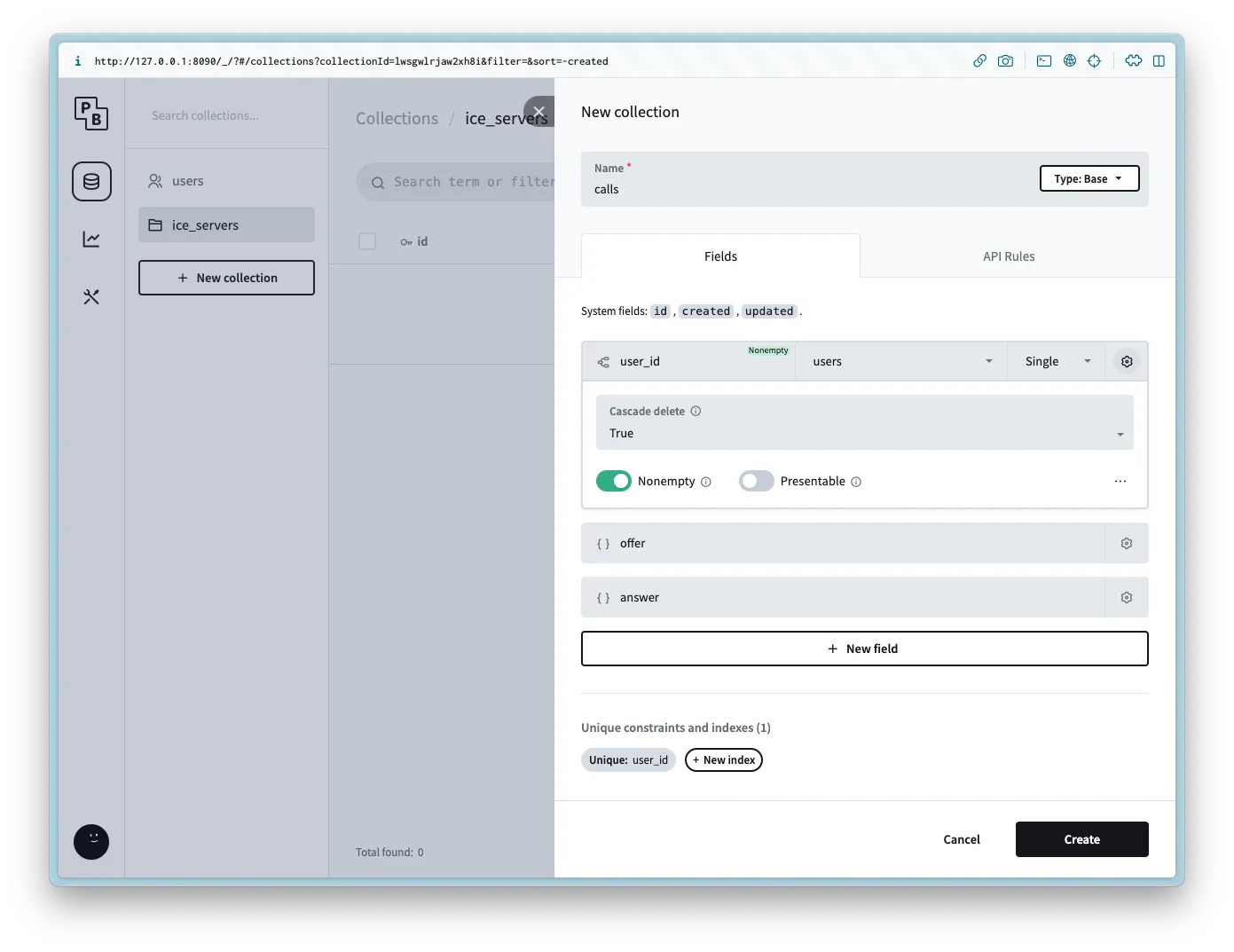Collapse user_id field options via gear icon

[x=1126, y=362]
